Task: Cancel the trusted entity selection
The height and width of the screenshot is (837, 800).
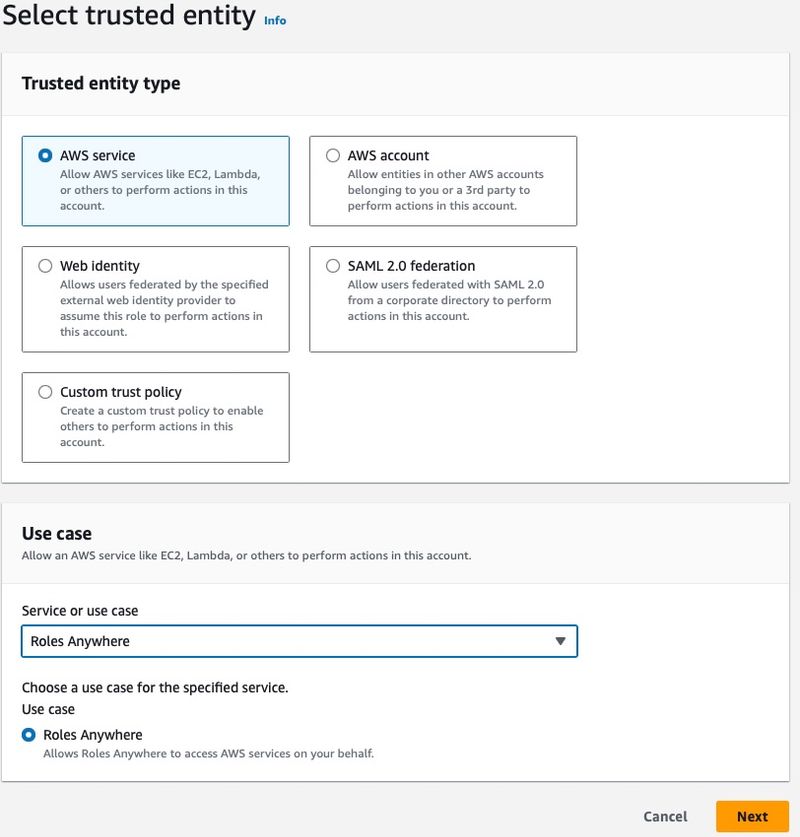Action: pyautogui.click(x=665, y=816)
